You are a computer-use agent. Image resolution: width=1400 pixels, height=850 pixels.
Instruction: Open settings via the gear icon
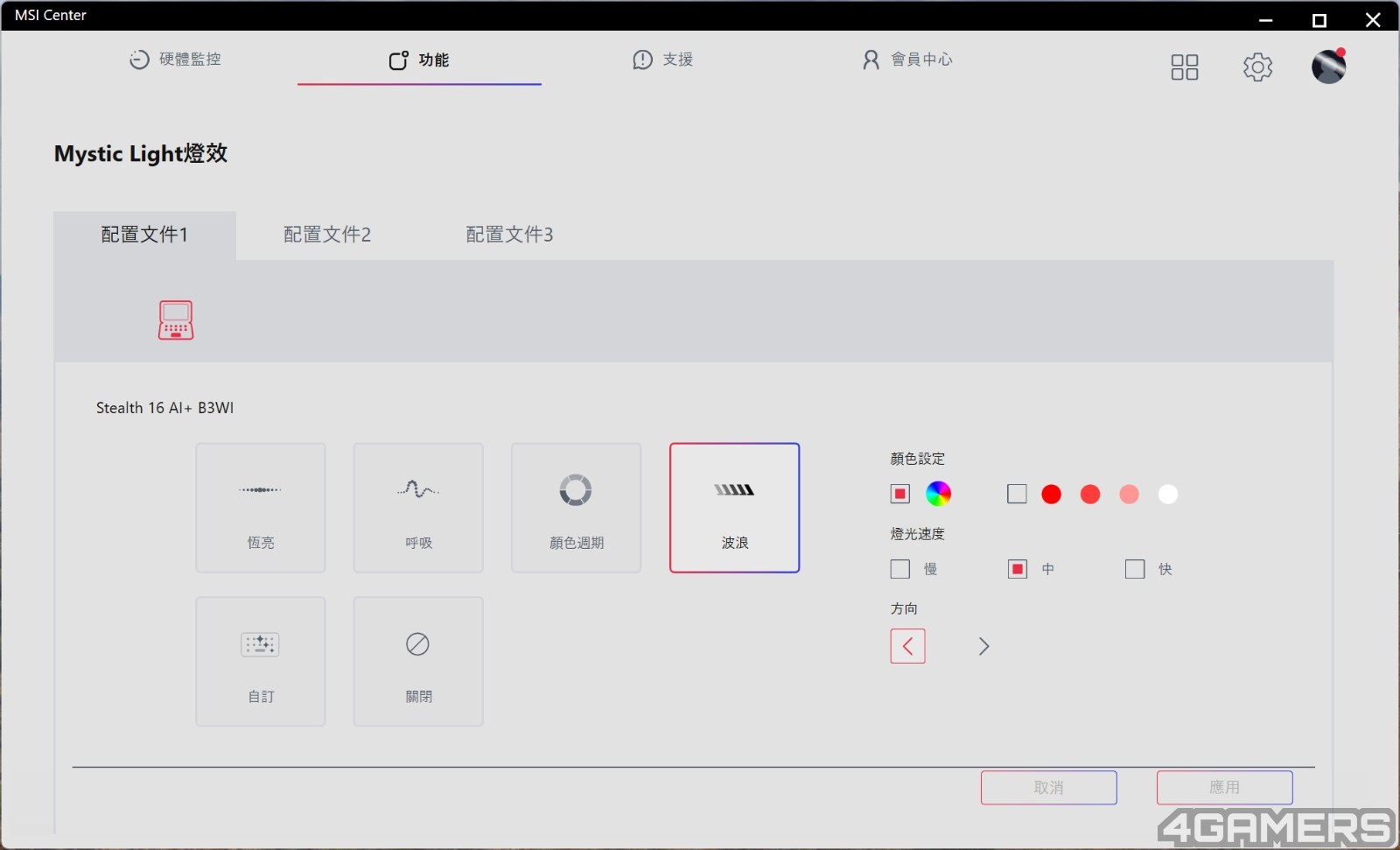pos(1257,67)
